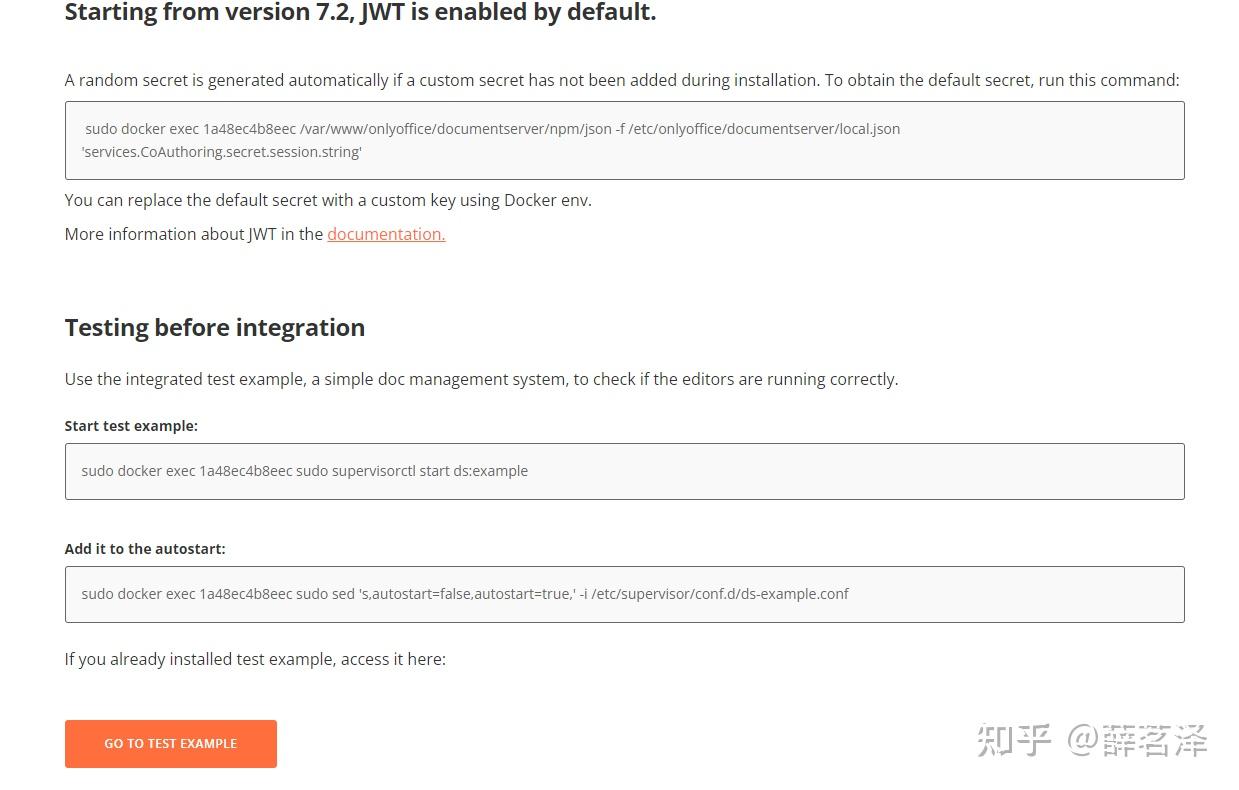Click the 'Start test example:' label
The width and height of the screenshot is (1239, 790).
tap(131, 426)
